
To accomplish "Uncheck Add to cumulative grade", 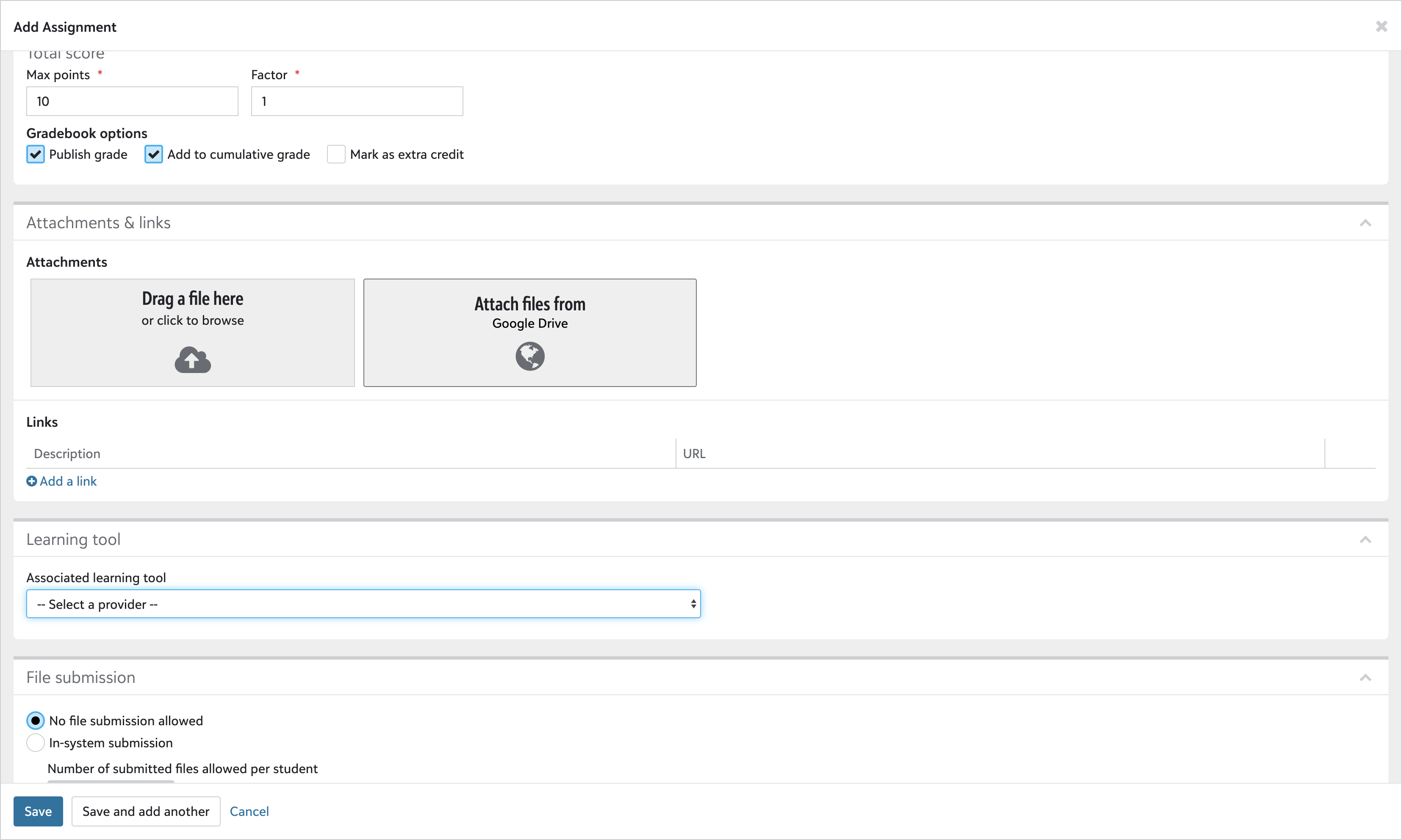I will pyautogui.click(x=153, y=155).
